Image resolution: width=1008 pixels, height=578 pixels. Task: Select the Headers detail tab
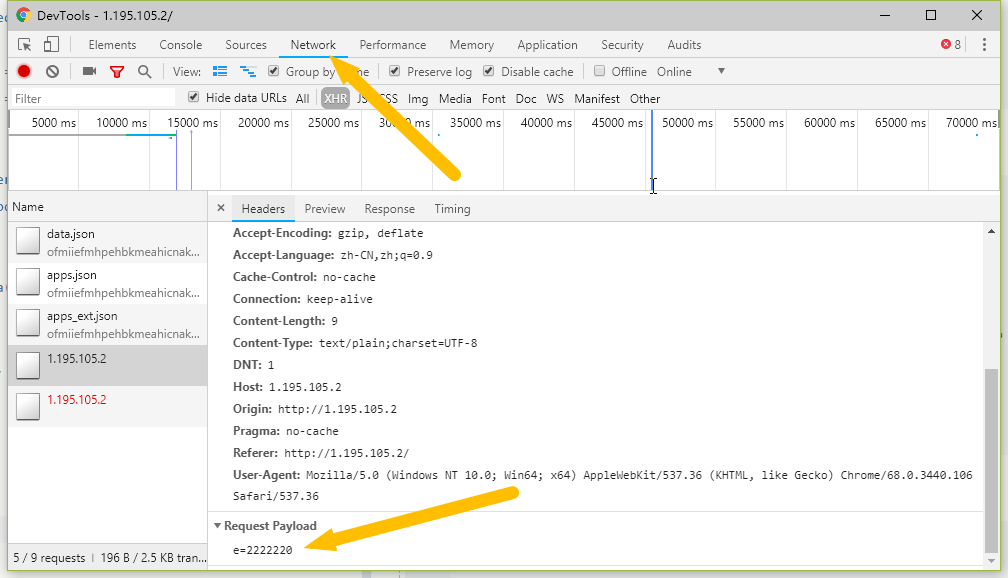263,208
